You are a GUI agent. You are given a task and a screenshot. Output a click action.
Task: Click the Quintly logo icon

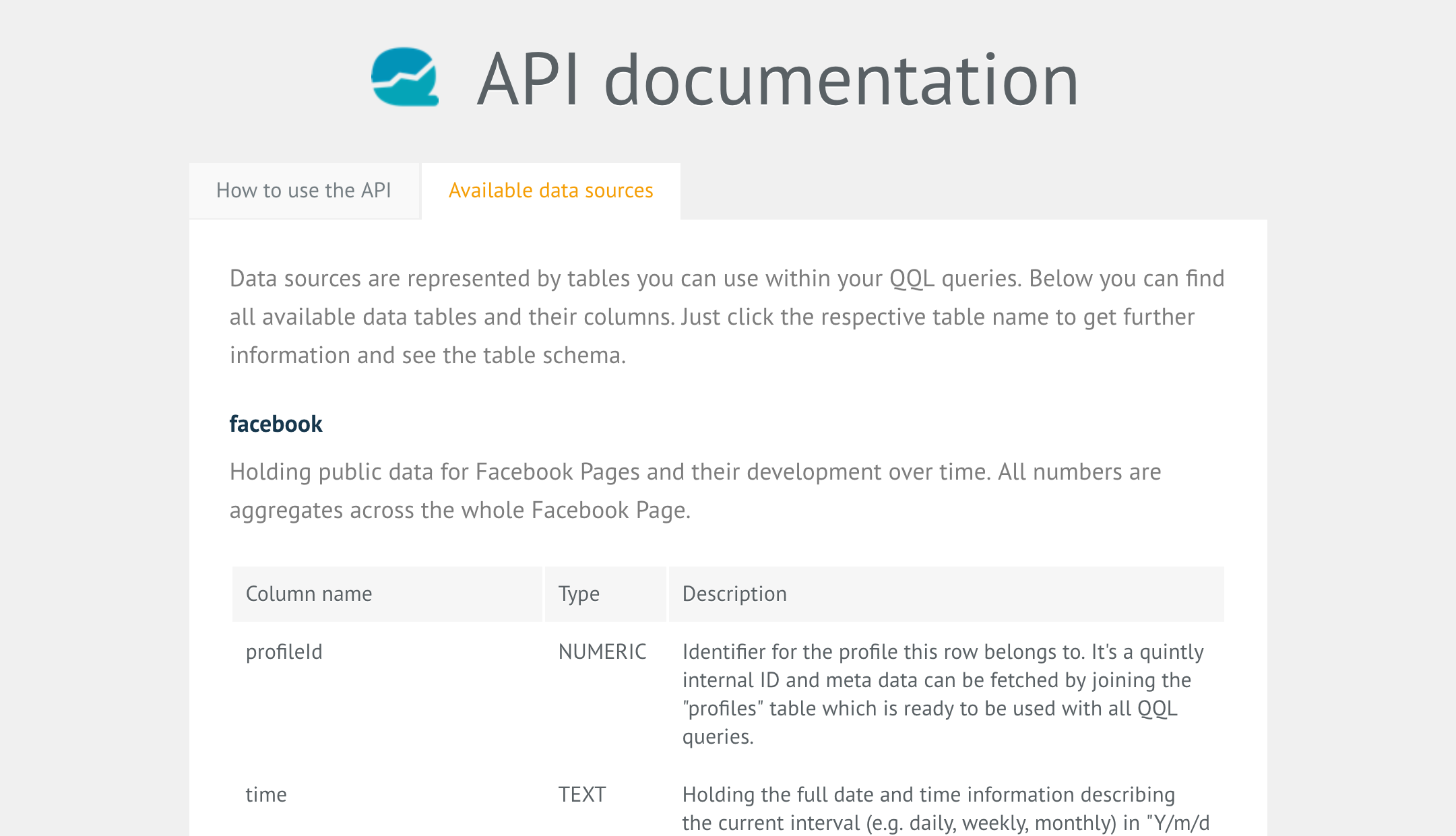point(406,77)
